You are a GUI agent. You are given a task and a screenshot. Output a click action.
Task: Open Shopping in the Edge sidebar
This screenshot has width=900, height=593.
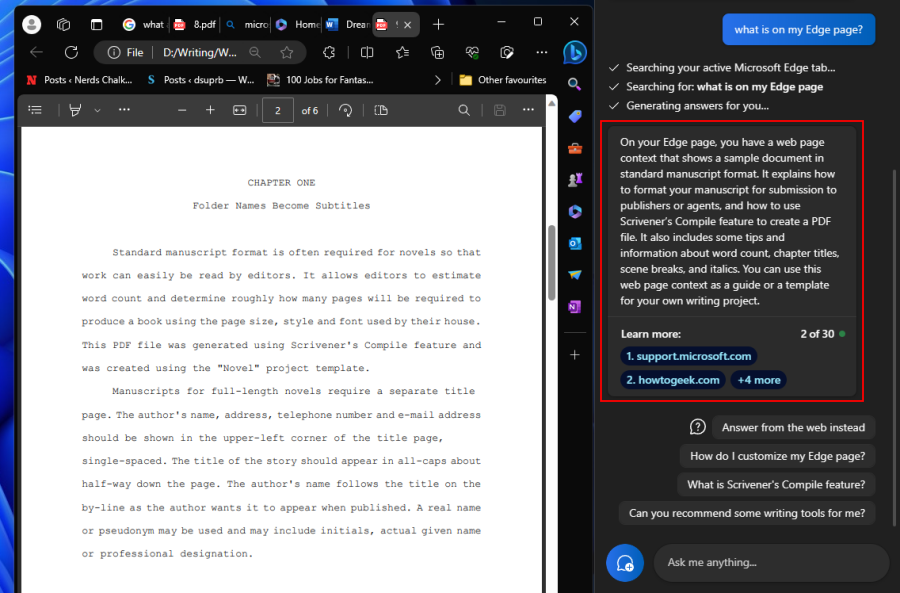click(x=575, y=117)
